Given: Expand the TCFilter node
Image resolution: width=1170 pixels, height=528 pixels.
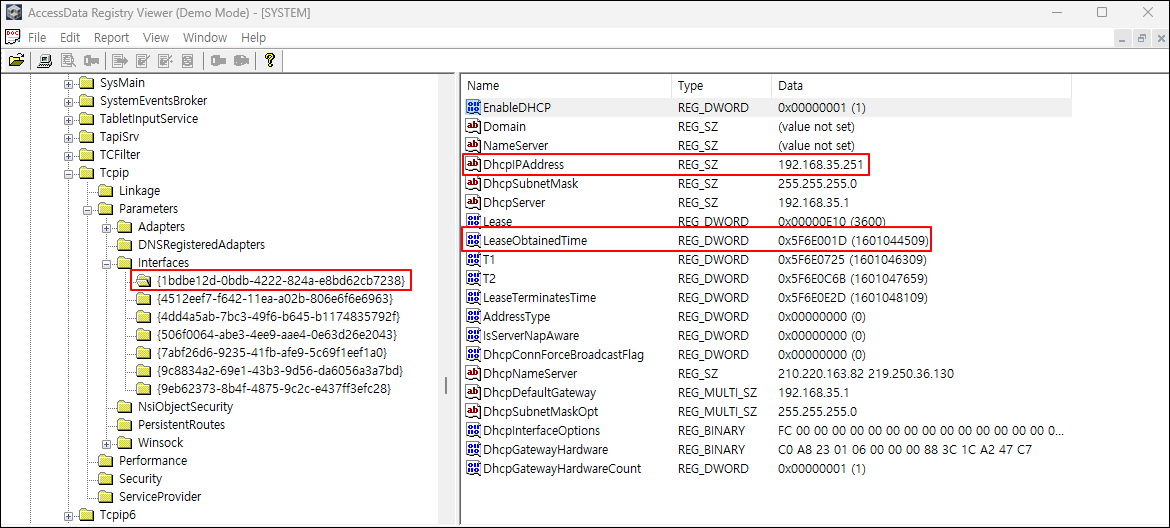Looking at the screenshot, I should click(69, 155).
